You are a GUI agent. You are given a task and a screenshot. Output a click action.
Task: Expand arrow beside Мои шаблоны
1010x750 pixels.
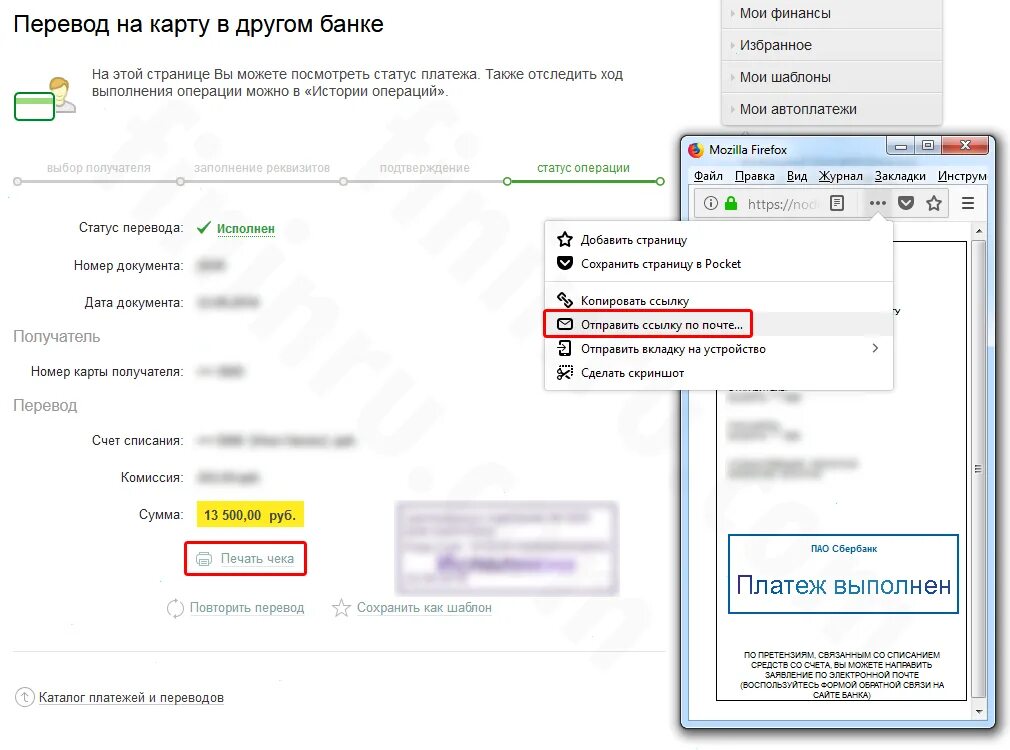point(732,77)
